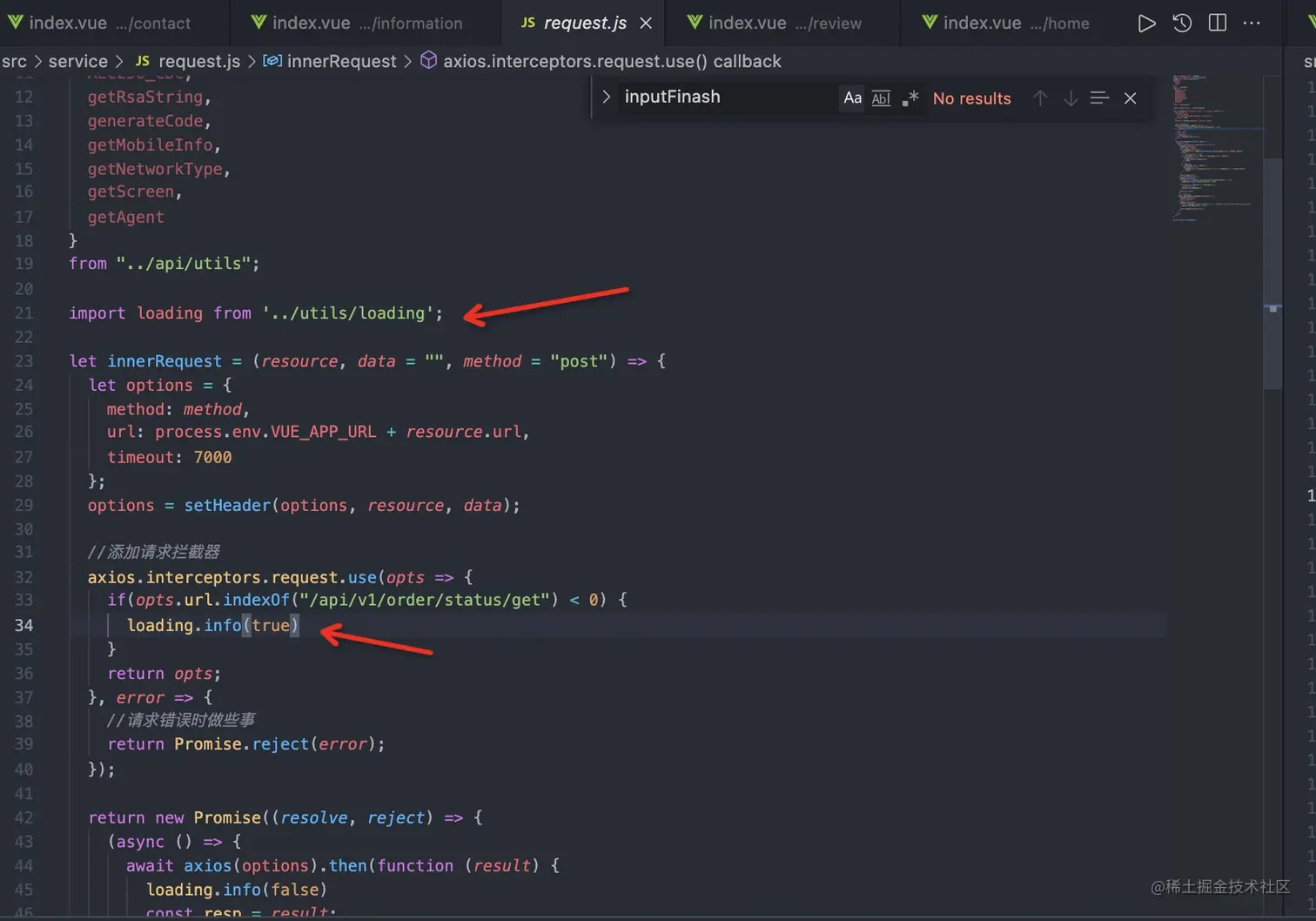Click 'let options' declaration
This screenshot has width=1316, height=921.
coord(140,385)
